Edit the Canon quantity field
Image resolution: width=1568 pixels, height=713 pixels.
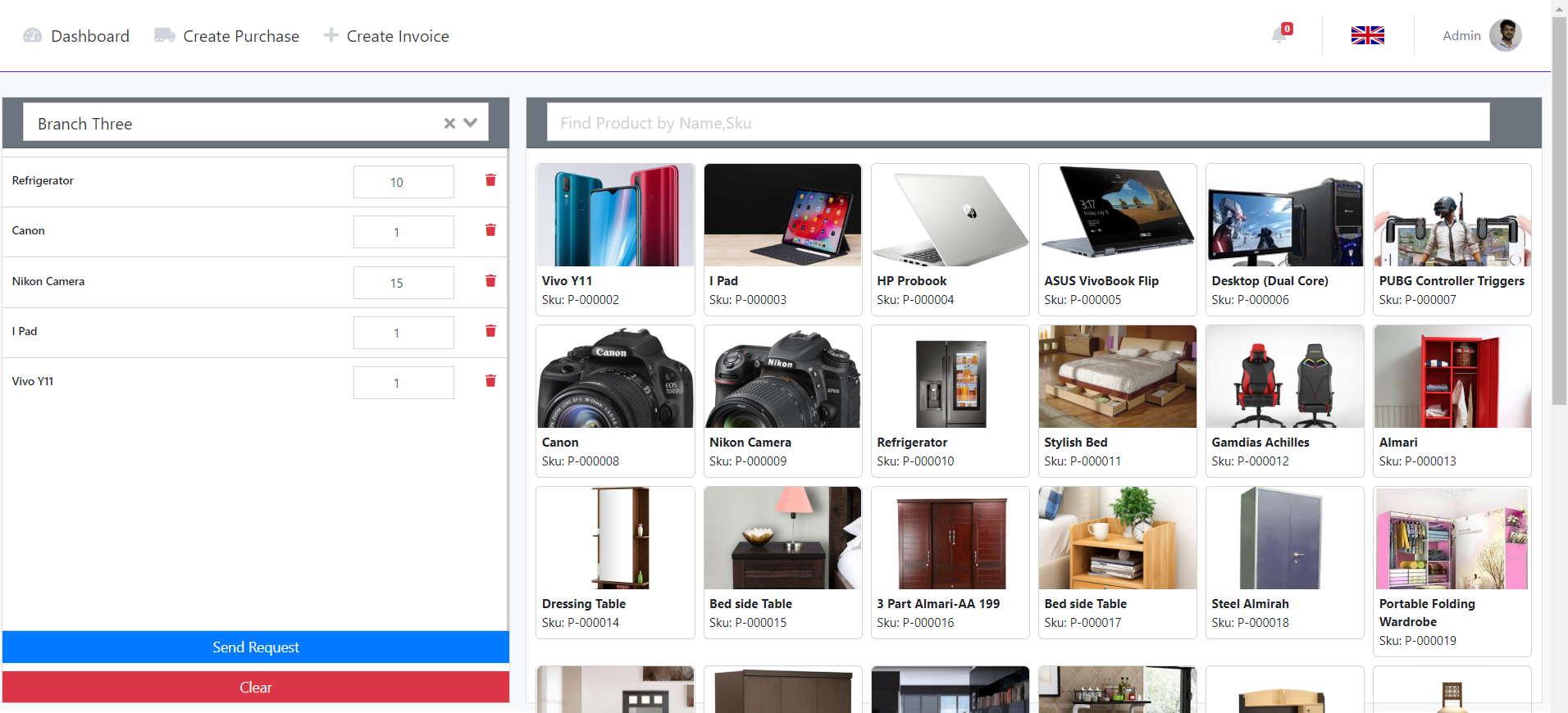pyautogui.click(x=403, y=232)
